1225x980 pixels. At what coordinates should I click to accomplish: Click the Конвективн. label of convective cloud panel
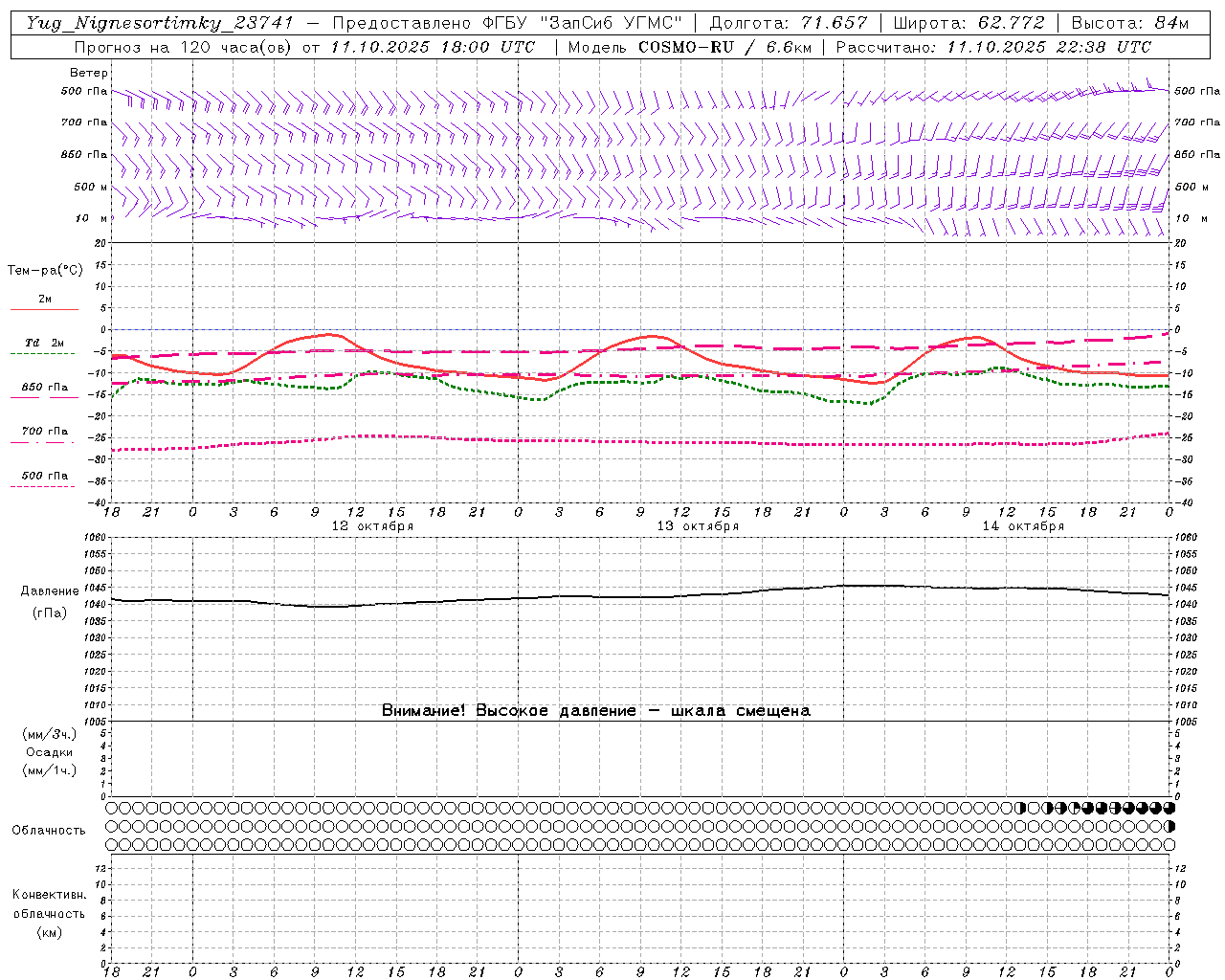point(49,895)
